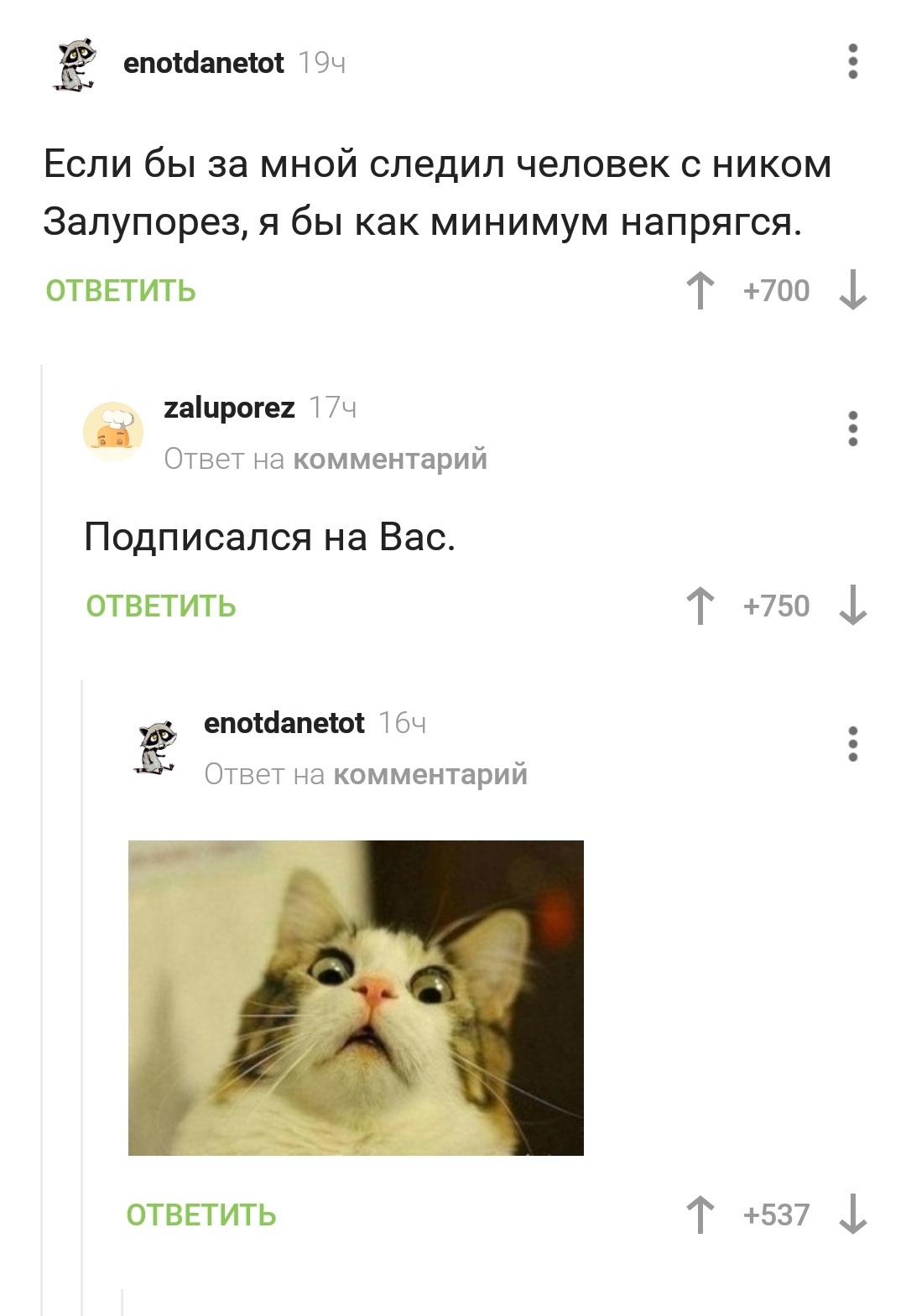The height and width of the screenshot is (1316, 906).
Task: Open three-dot menu on zaluporez comment
Action: (x=852, y=428)
